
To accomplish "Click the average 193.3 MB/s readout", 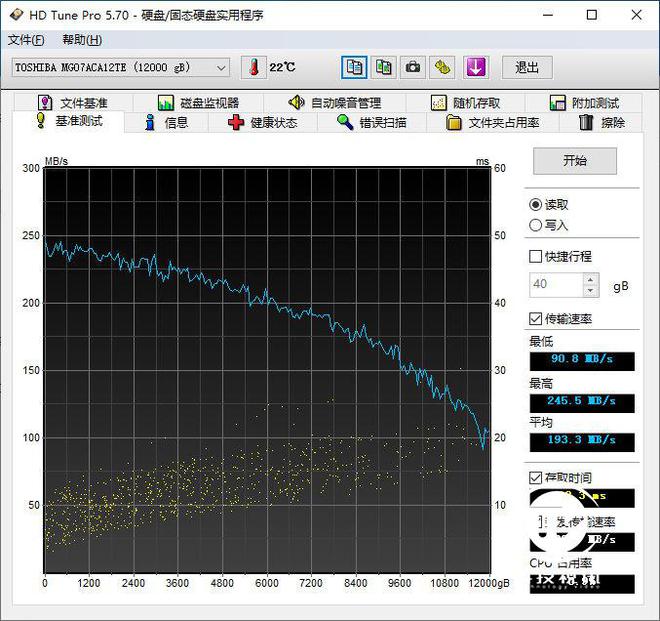I will click(x=582, y=442).
